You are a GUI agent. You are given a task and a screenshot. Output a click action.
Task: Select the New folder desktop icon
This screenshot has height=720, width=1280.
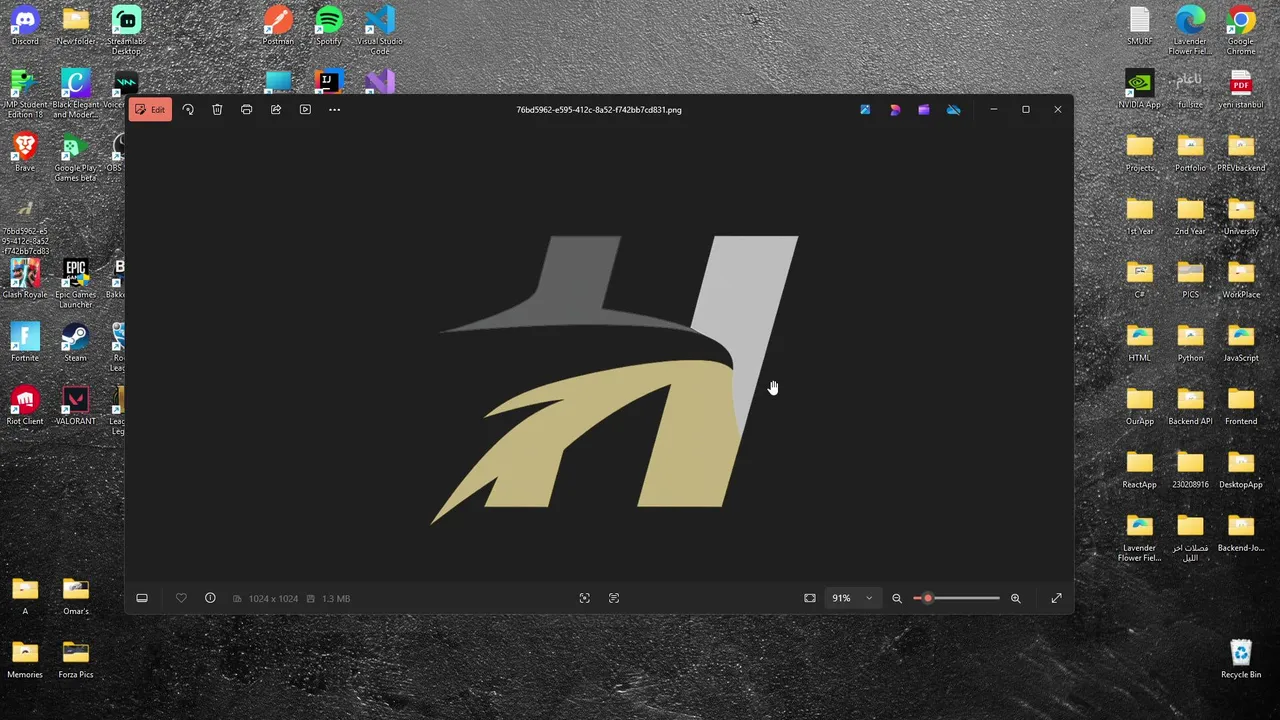76,26
